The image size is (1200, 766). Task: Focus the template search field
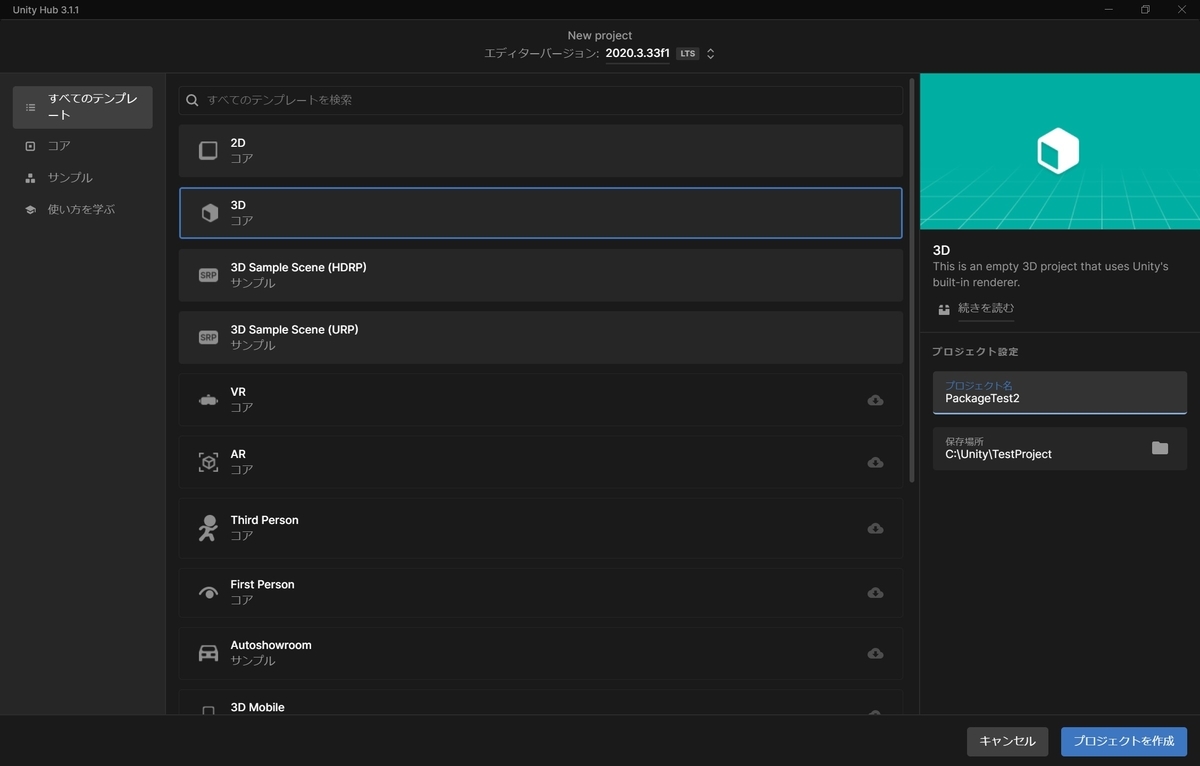(541, 100)
